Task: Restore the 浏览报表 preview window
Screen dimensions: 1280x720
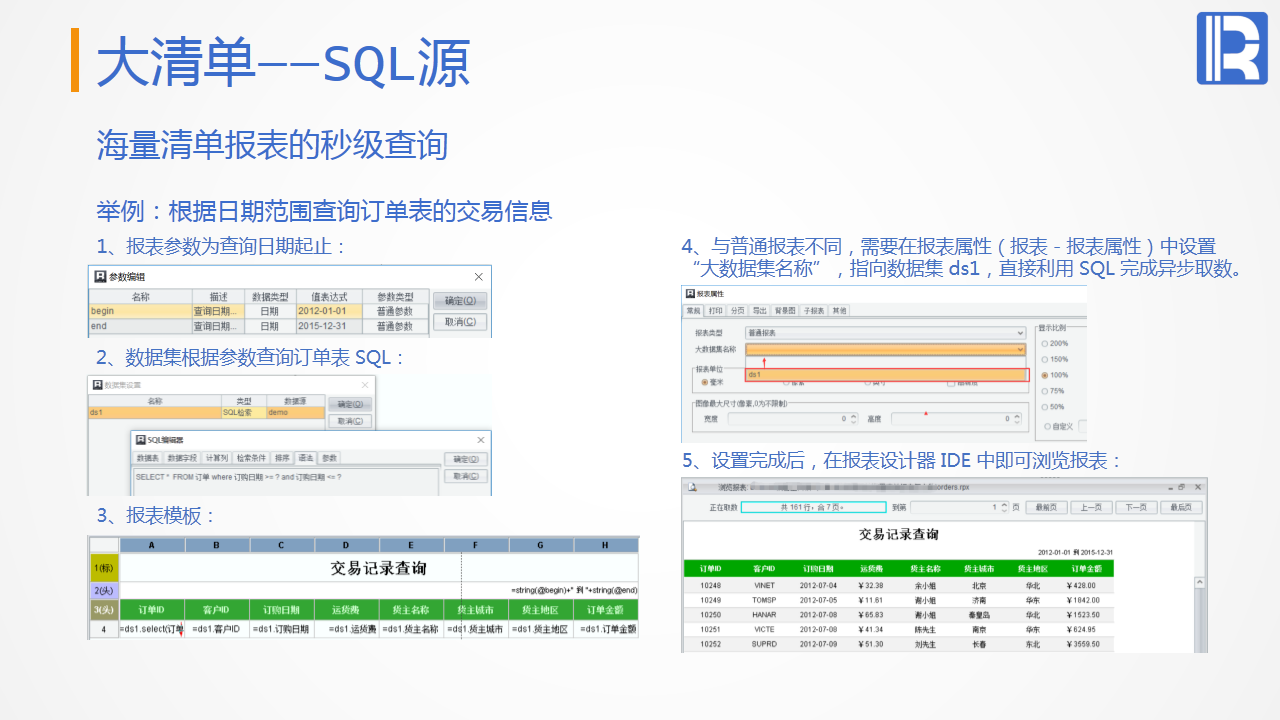Action: click(1183, 487)
